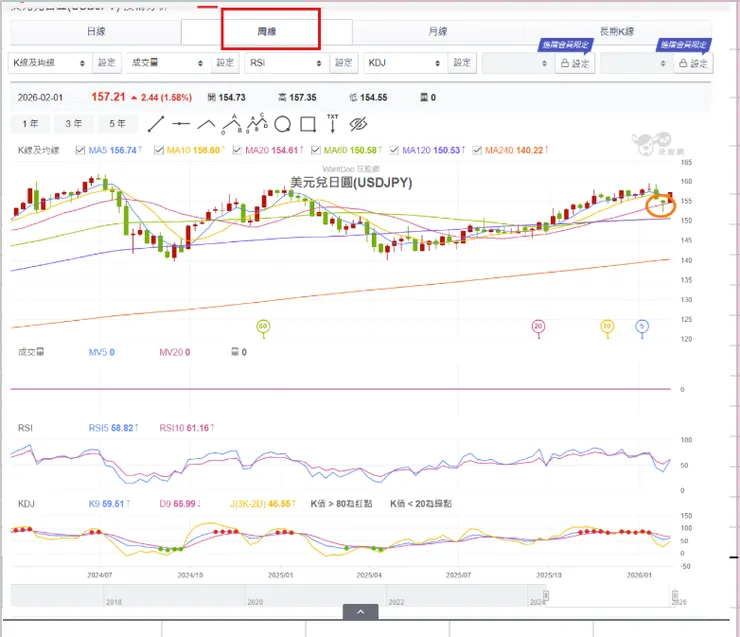
Task: Select the OABCD wave pattern tool
Action: [x=257, y=124]
